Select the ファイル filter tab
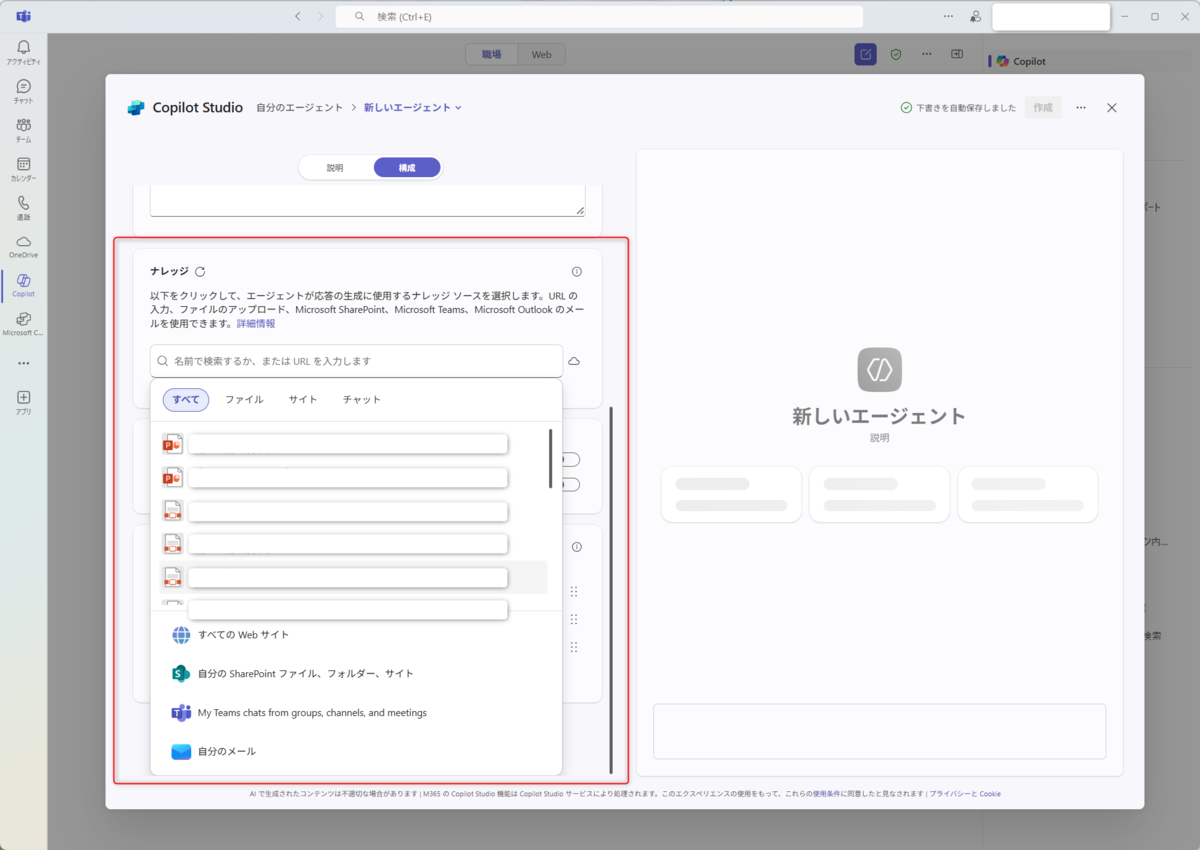 pos(244,400)
